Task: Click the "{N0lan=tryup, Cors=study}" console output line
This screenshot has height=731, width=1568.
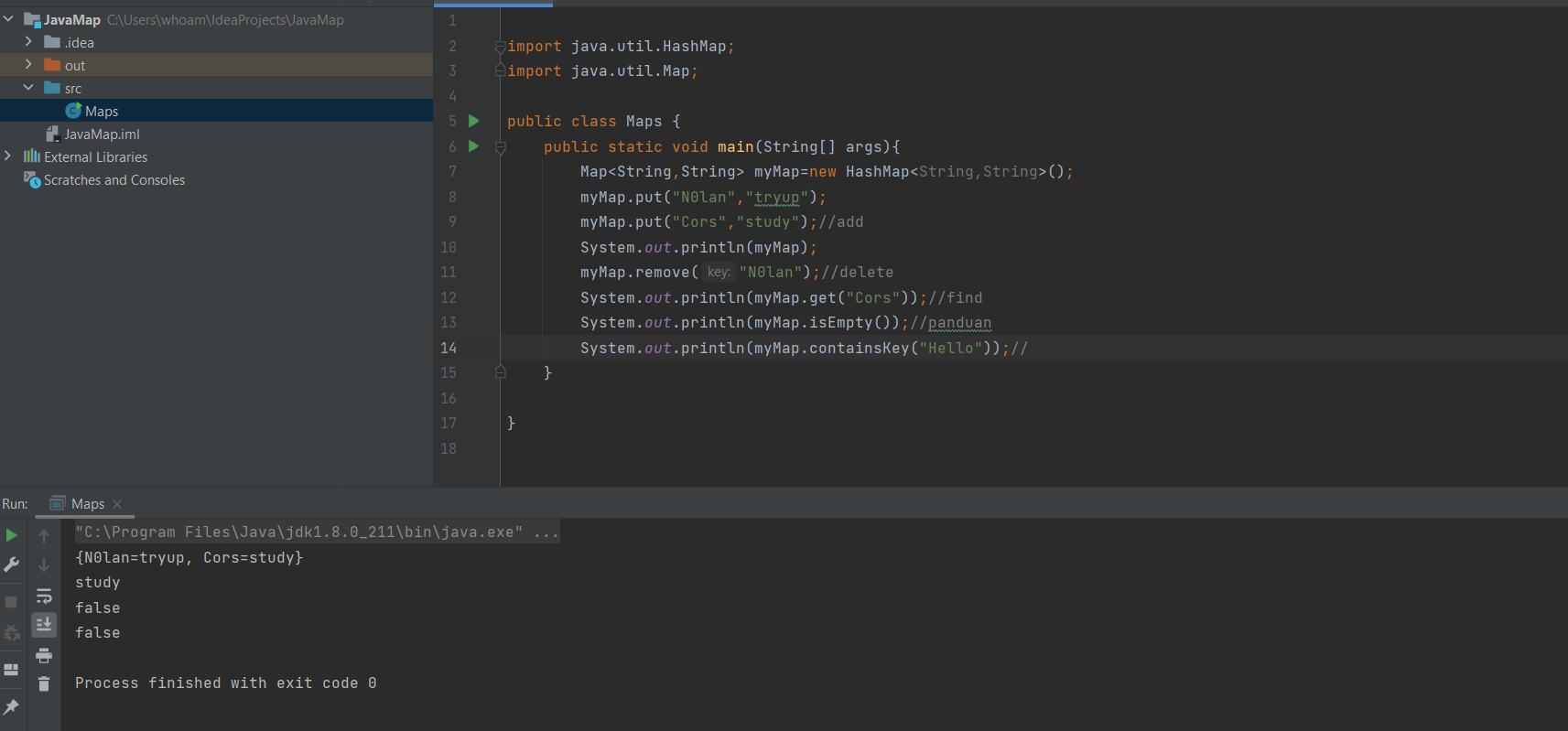Action: [x=189, y=557]
